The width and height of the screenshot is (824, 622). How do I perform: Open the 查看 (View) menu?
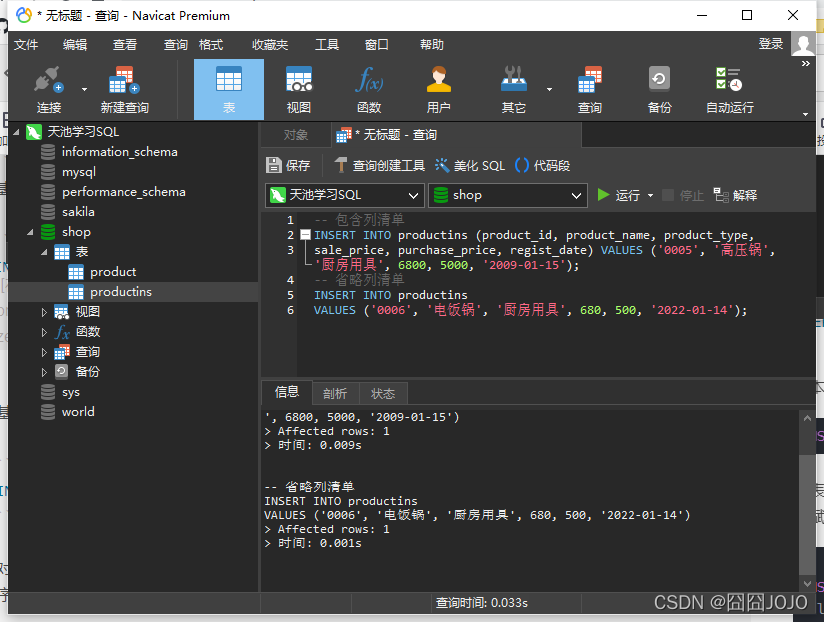point(125,45)
